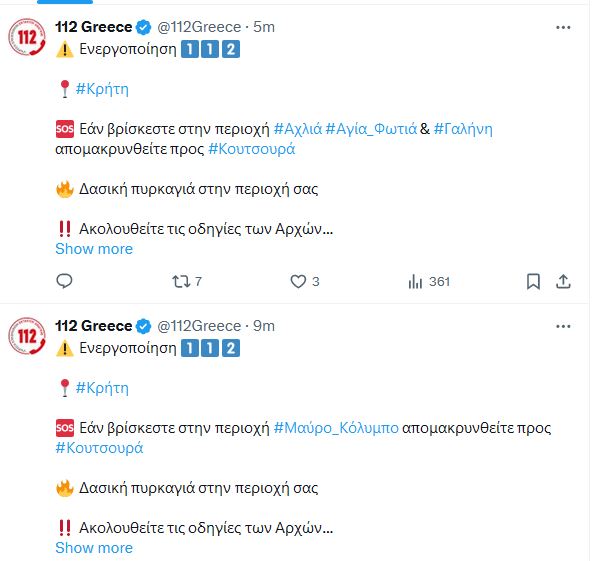Share the first 112 Greece tweet
Screen dimensions: 612x561
pyautogui.click(x=563, y=282)
